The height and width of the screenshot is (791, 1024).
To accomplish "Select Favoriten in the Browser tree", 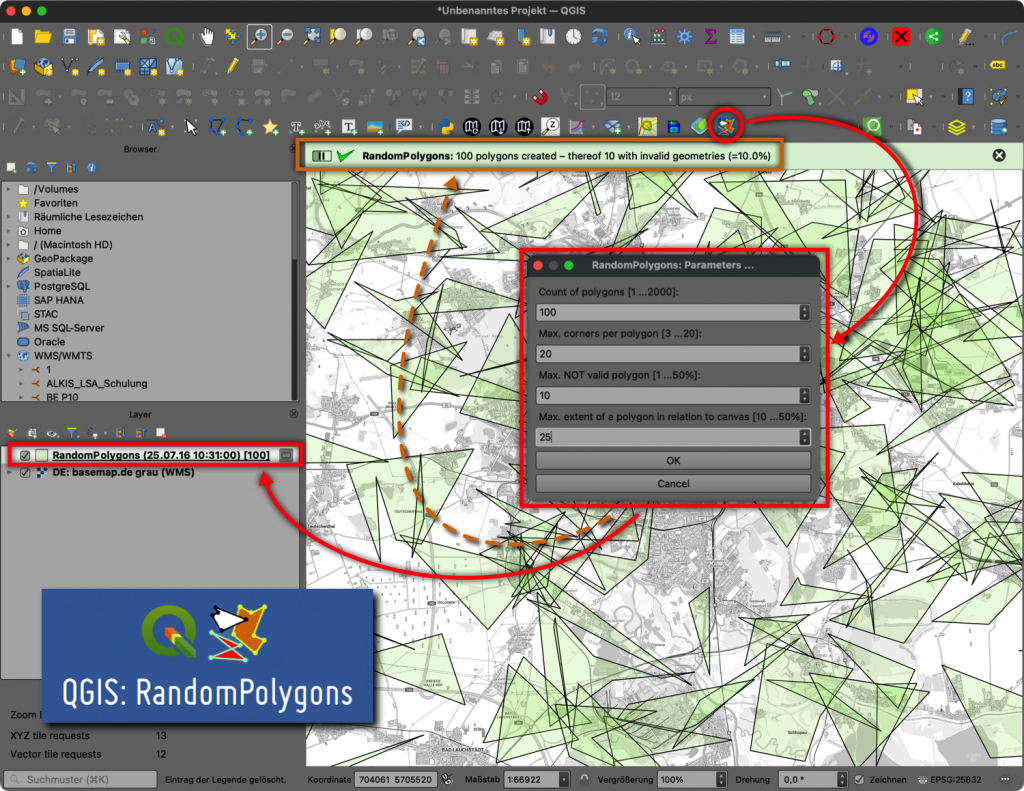I will (x=56, y=203).
